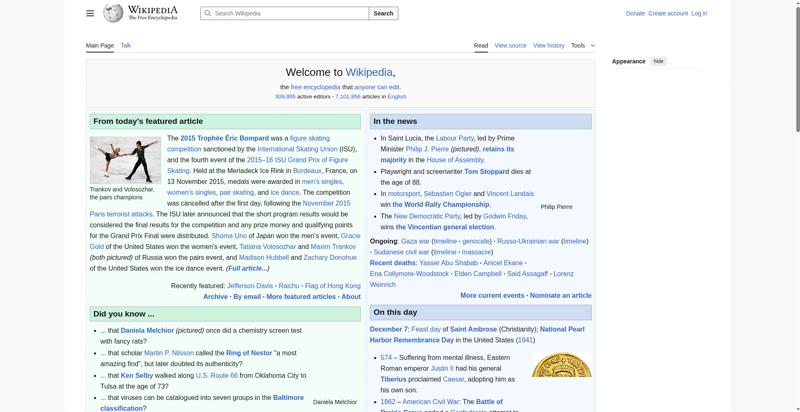Open the figure skating pair thumbnail
This screenshot has height=412, width=800.
(x=125, y=159)
